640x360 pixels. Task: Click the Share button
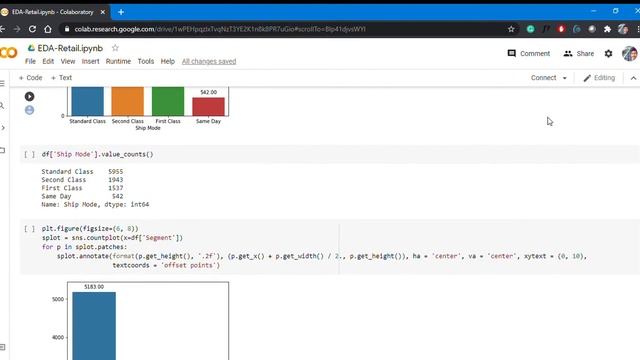(x=579, y=53)
